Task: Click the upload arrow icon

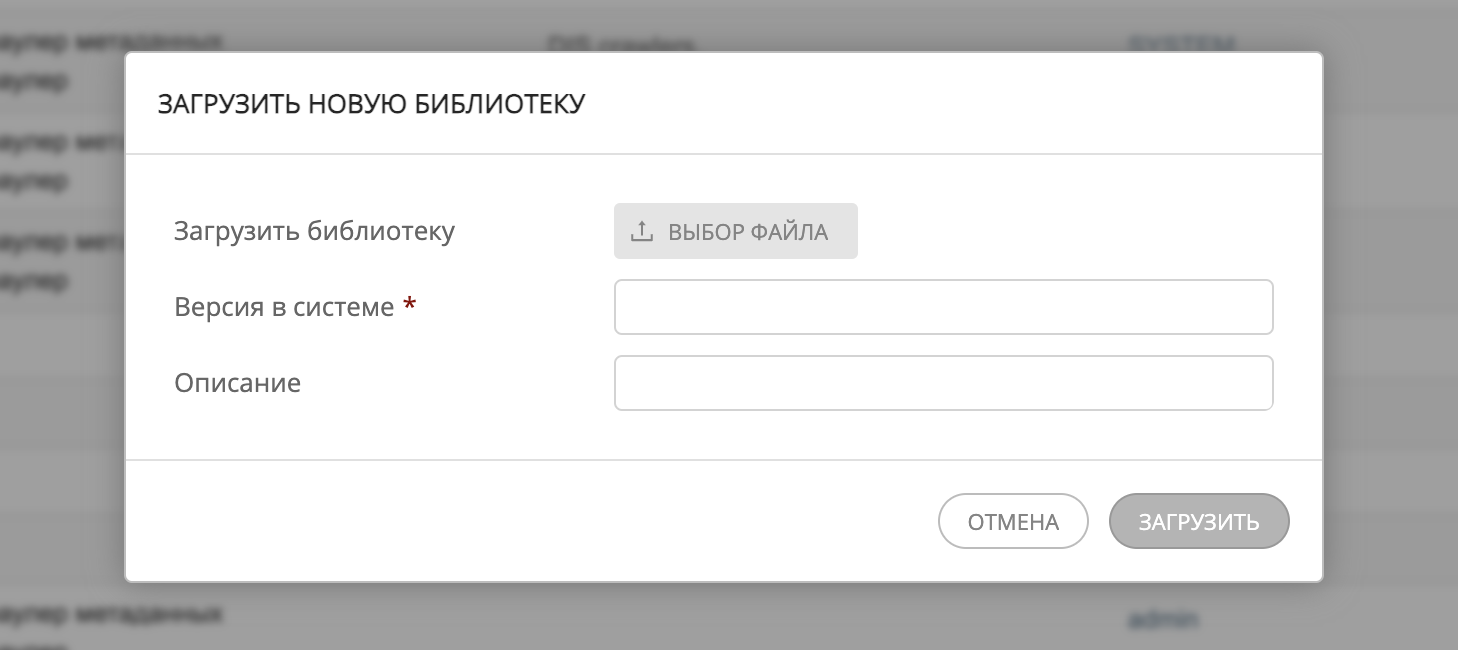Action: 641,232
